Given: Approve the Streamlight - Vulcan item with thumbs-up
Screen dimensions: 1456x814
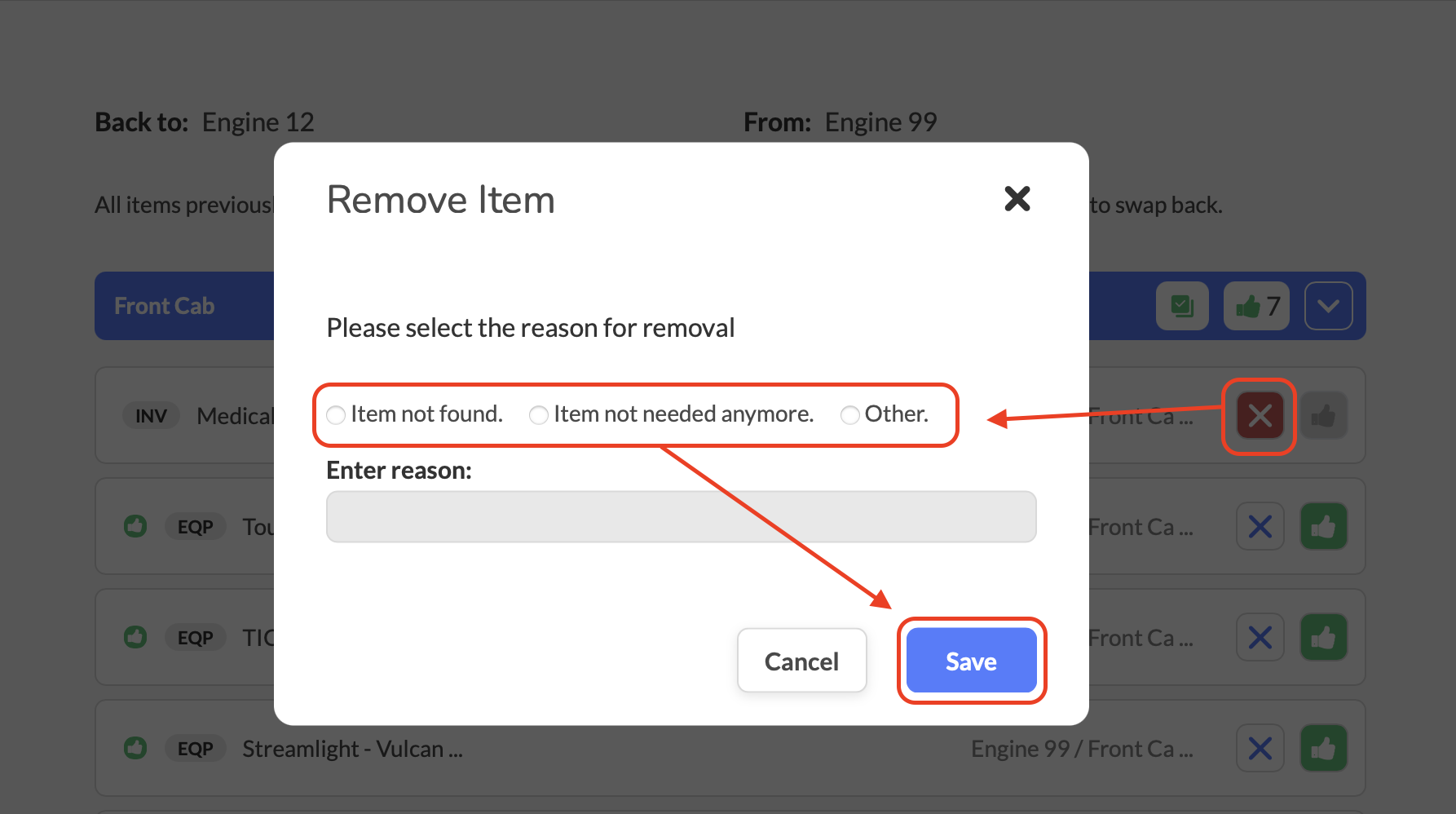Looking at the screenshot, I should coord(1323,748).
